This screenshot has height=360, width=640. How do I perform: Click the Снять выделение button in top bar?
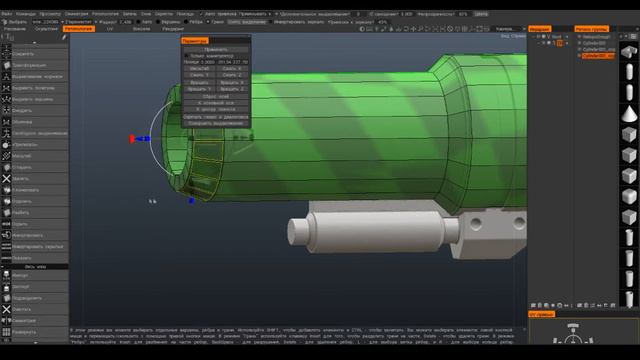[247, 22]
